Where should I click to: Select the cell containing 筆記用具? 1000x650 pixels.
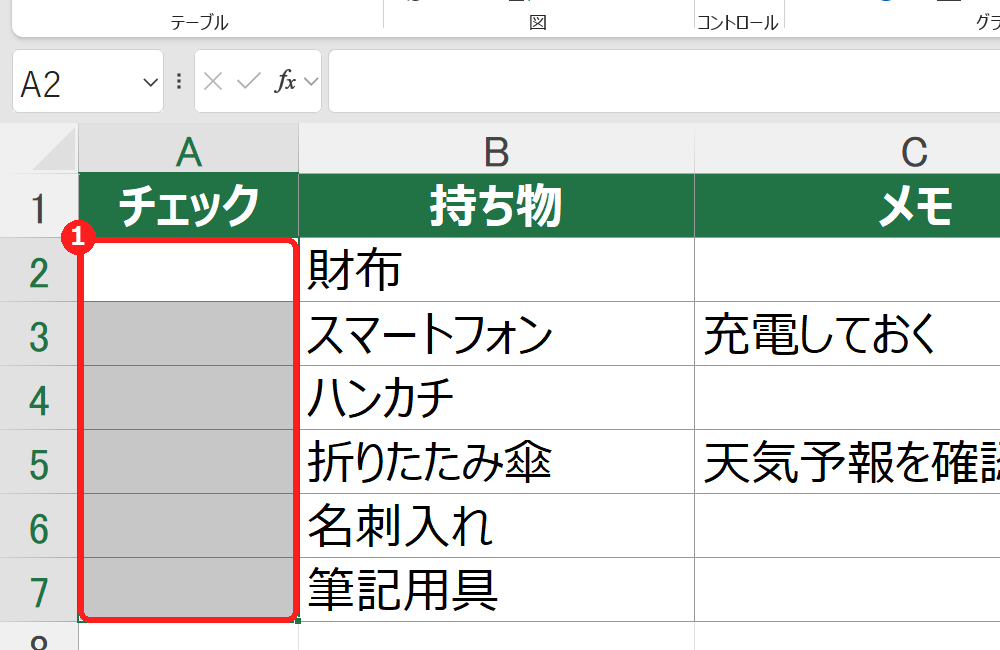[x=496, y=589]
